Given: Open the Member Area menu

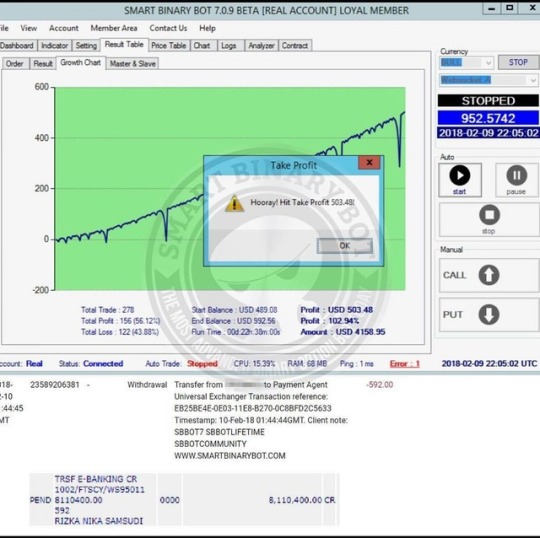Looking at the screenshot, I should tap(114, 28).
